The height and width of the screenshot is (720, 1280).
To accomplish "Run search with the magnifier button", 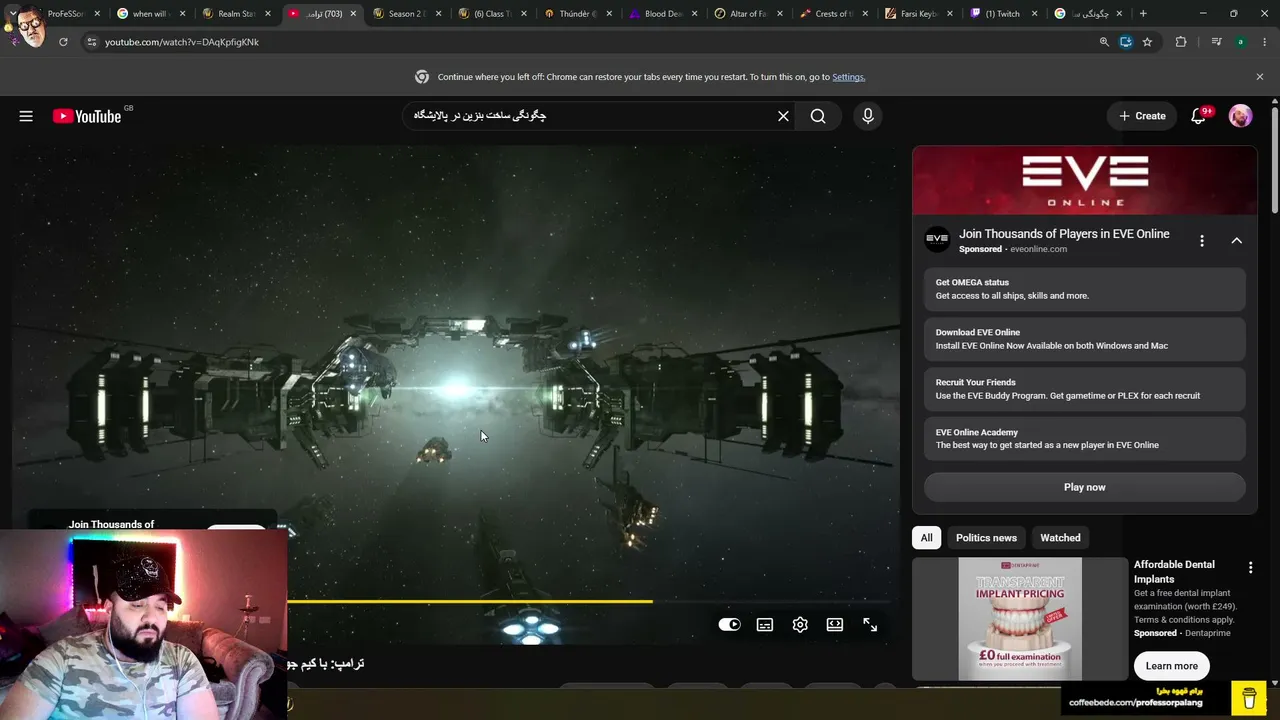I will click(x=818, y=116).
